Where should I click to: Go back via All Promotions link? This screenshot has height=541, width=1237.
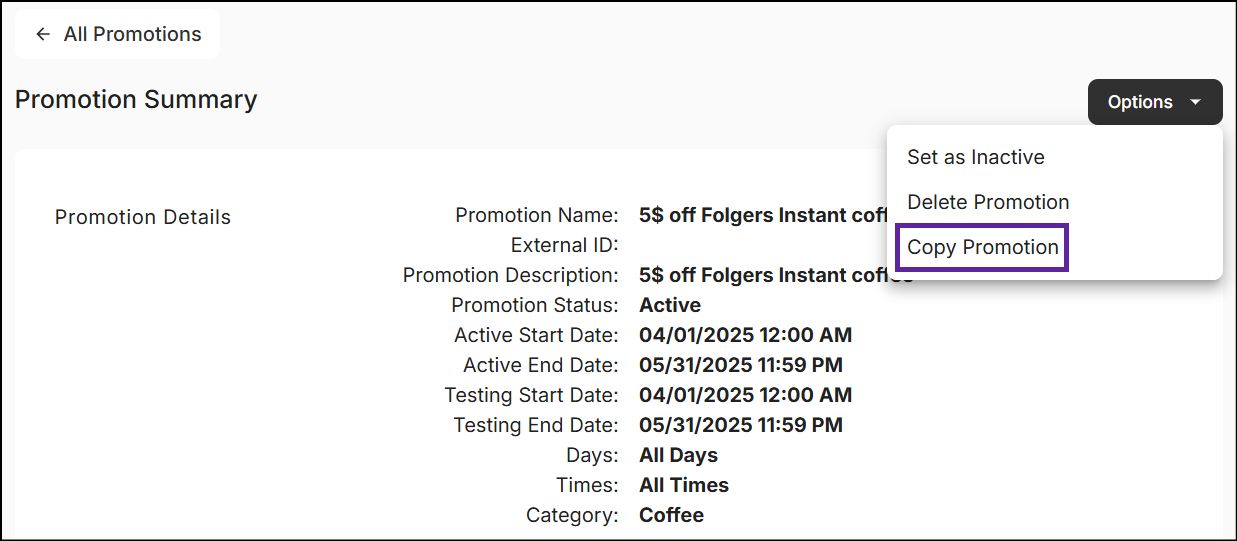(x=132, y=34)
